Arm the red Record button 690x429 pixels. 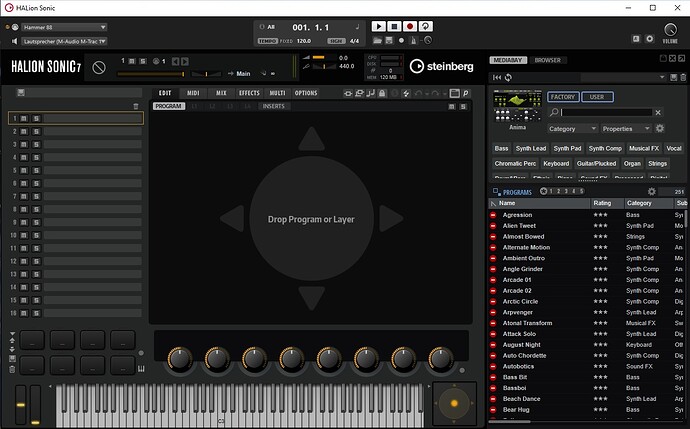click(x=410, y=26)
